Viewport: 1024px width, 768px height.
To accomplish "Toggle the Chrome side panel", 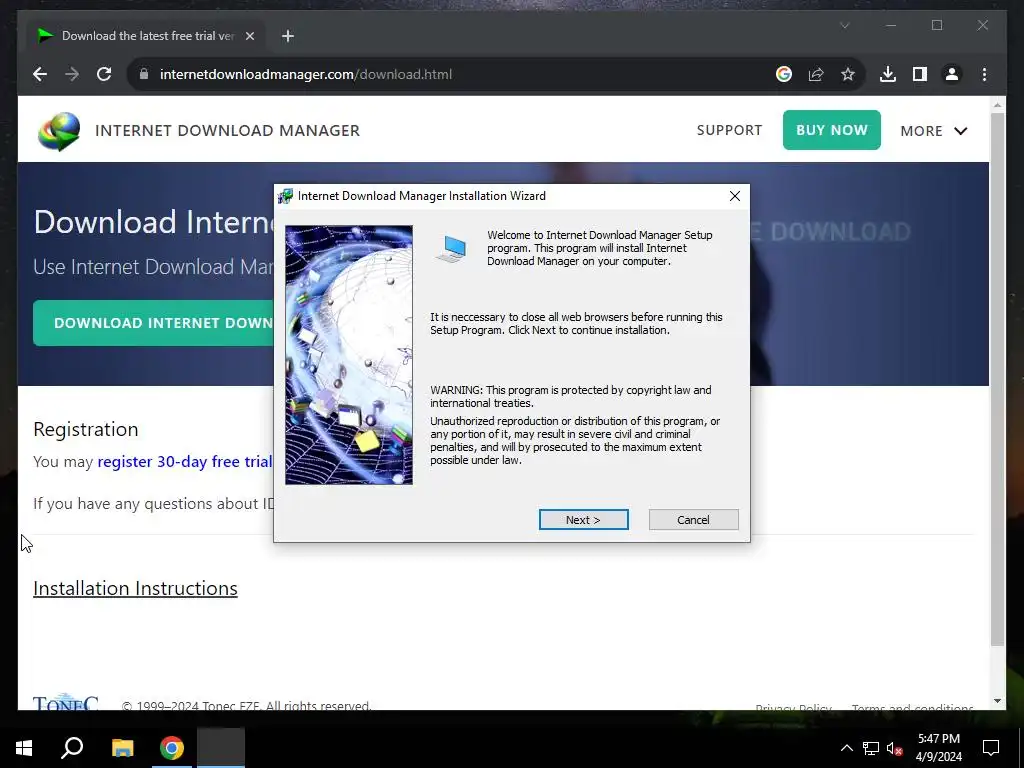I will click(920, 74).
